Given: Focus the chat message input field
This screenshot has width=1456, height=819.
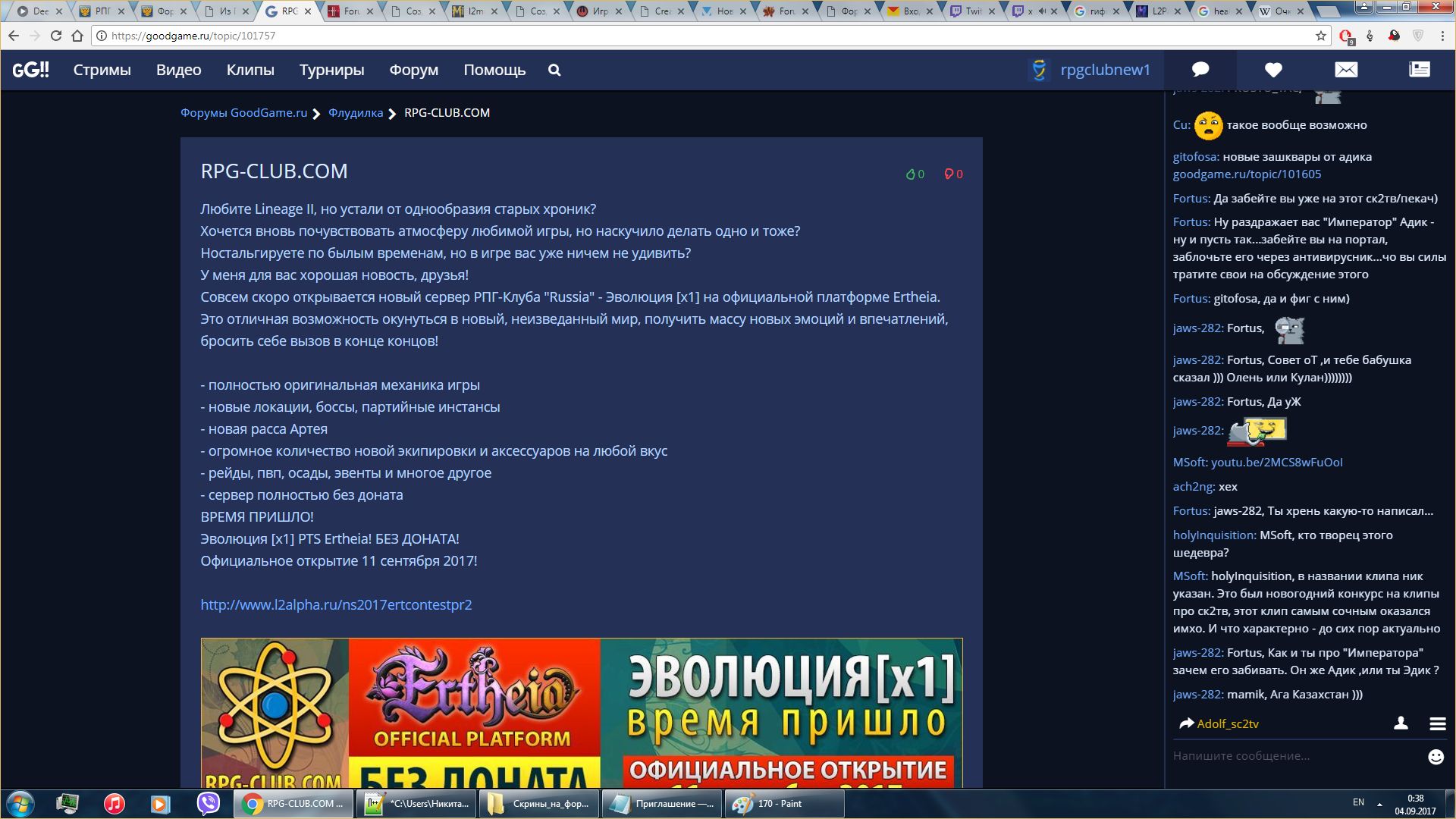Looking at the screenshot, I should coord(1297,756).
